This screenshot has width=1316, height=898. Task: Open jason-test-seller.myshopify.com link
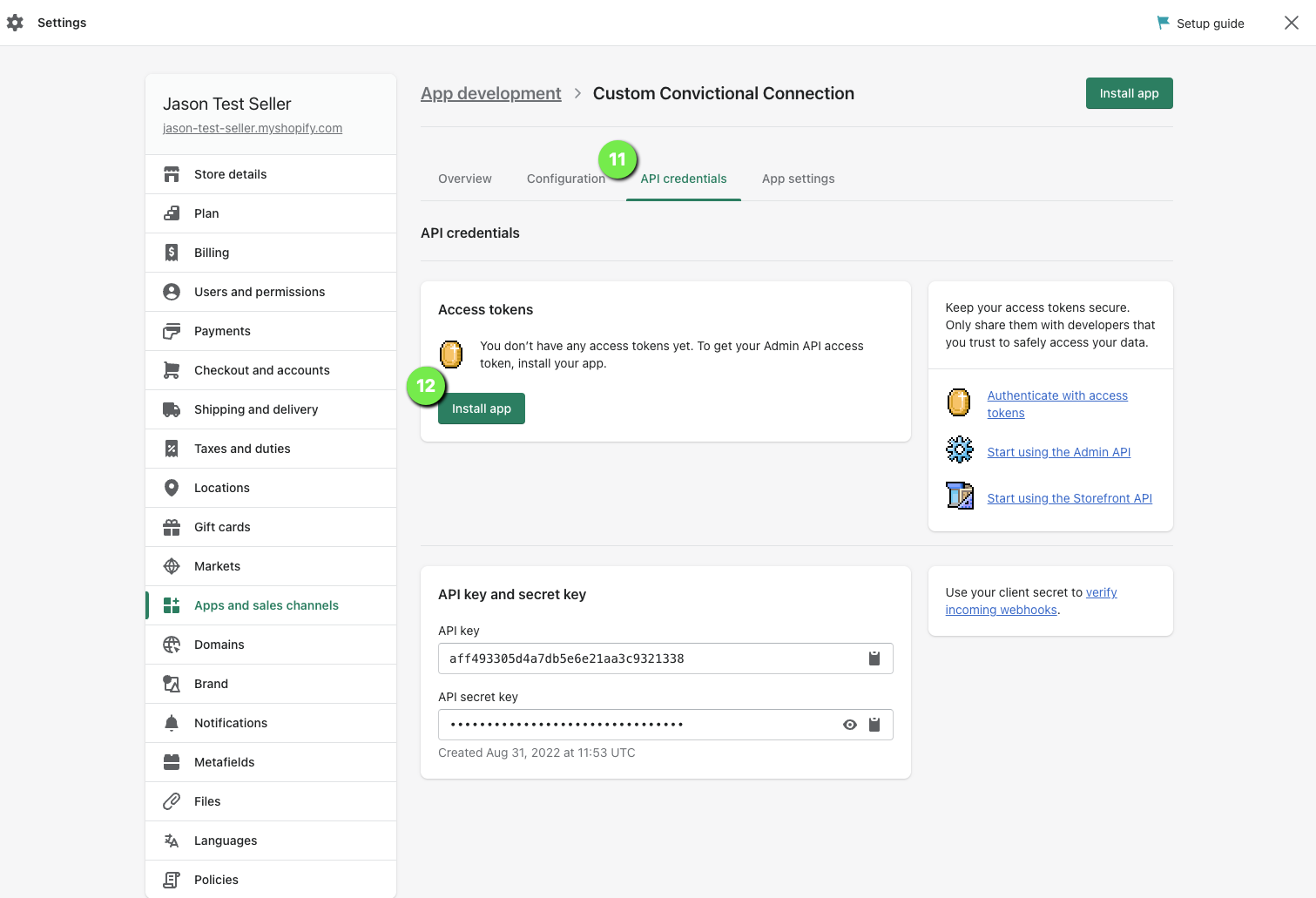click(253, 128)
